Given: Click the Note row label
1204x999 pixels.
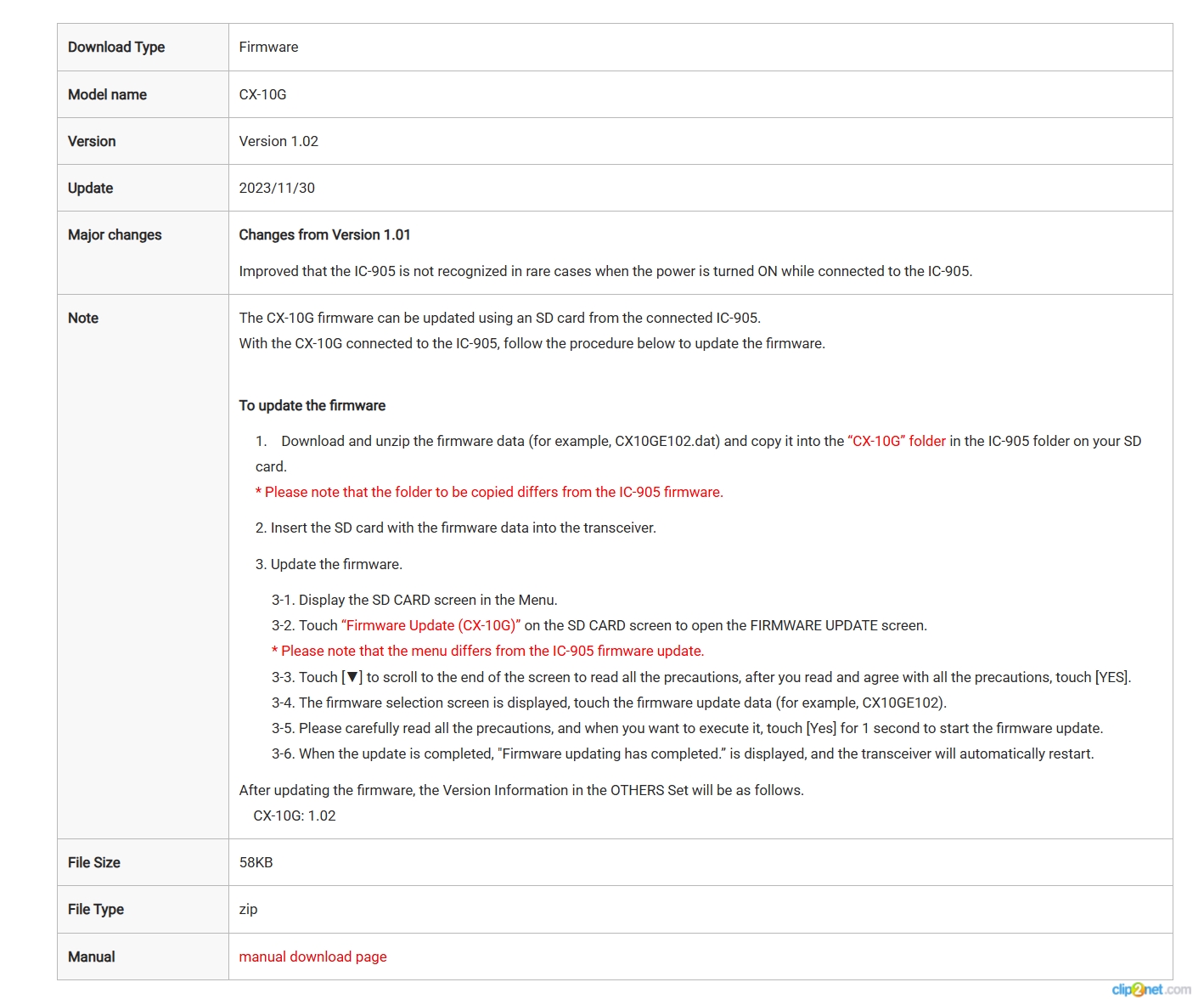Looking at the screenshot, I should pos(83,318).
